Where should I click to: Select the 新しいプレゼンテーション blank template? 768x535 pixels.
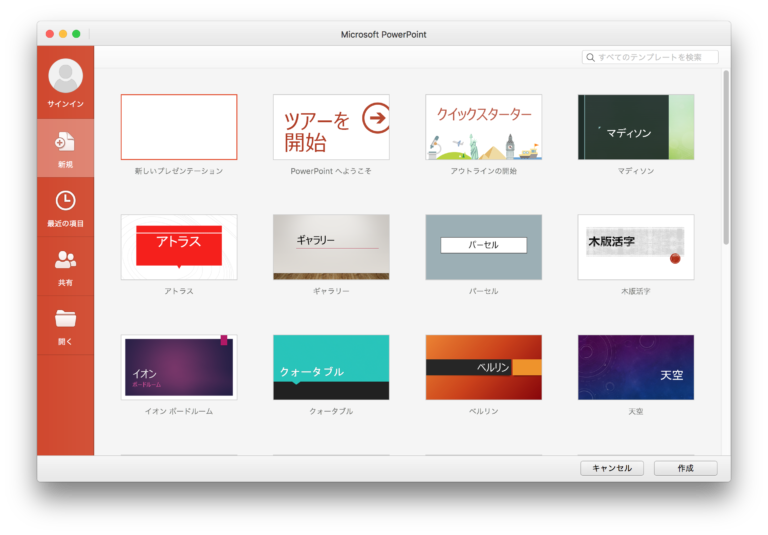(179, 127)
